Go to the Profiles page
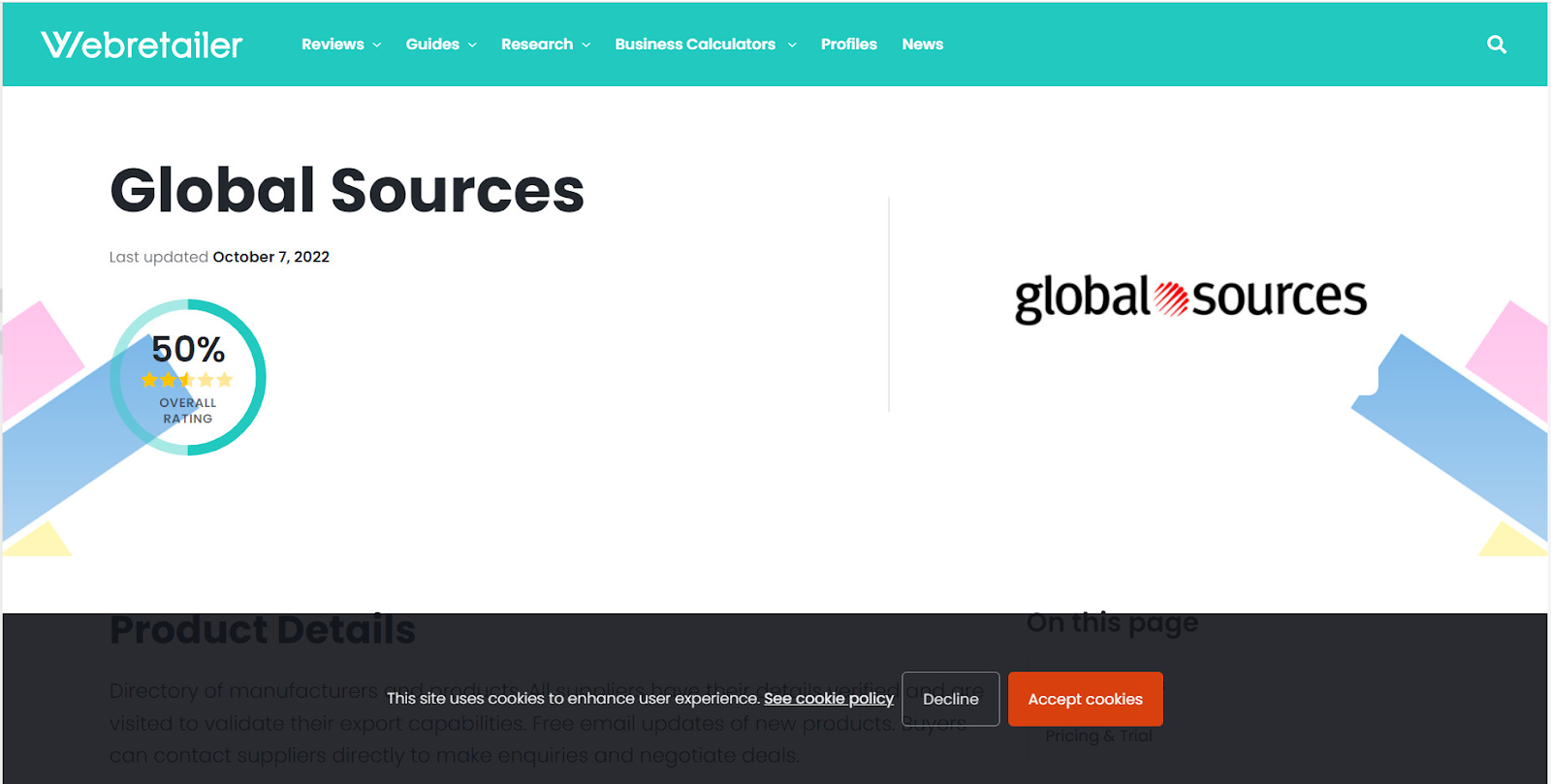1551x784 pixels. 849,45
